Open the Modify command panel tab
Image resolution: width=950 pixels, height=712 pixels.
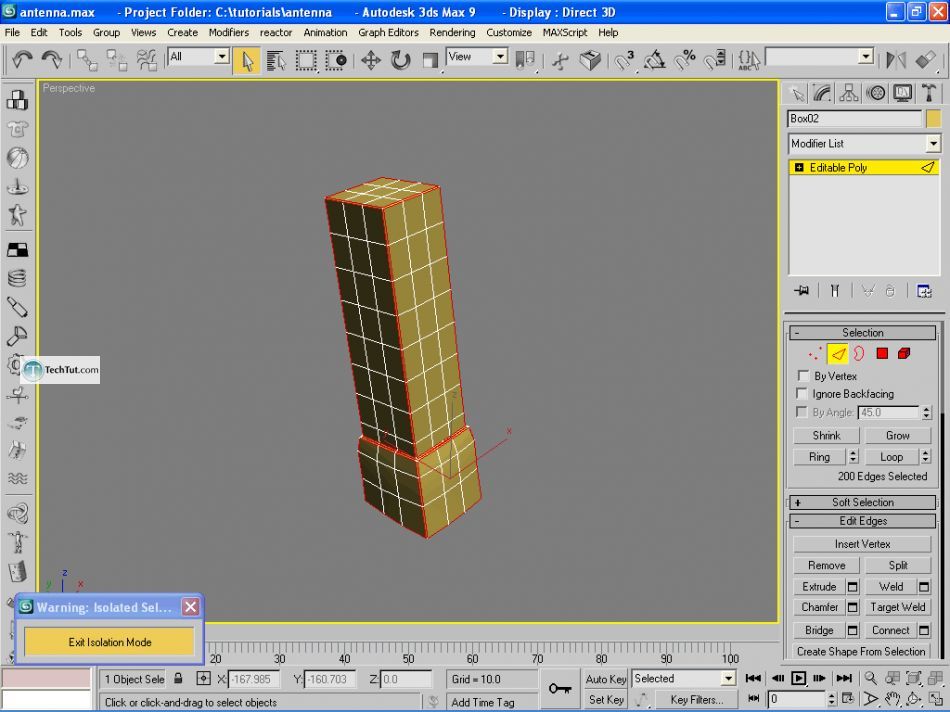pyautogui.click(x=823, y=93)
